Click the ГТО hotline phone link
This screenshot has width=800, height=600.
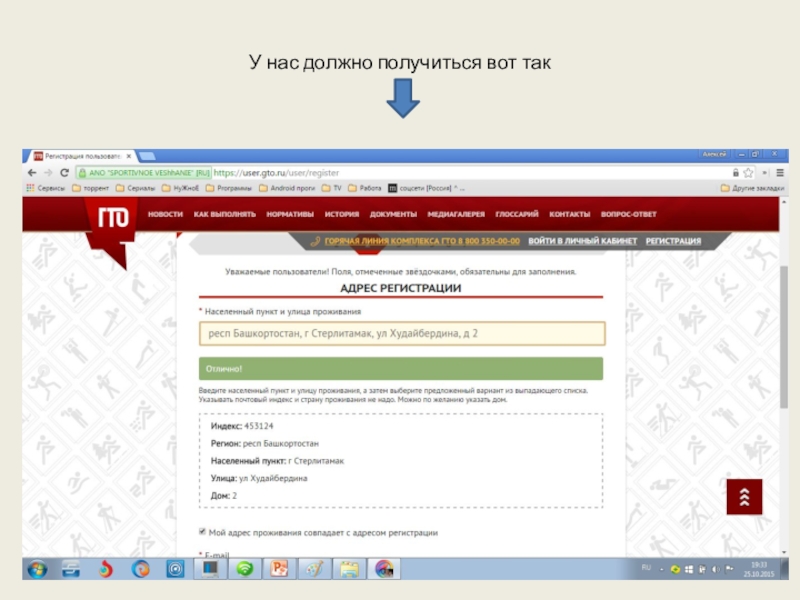(422, 241)
